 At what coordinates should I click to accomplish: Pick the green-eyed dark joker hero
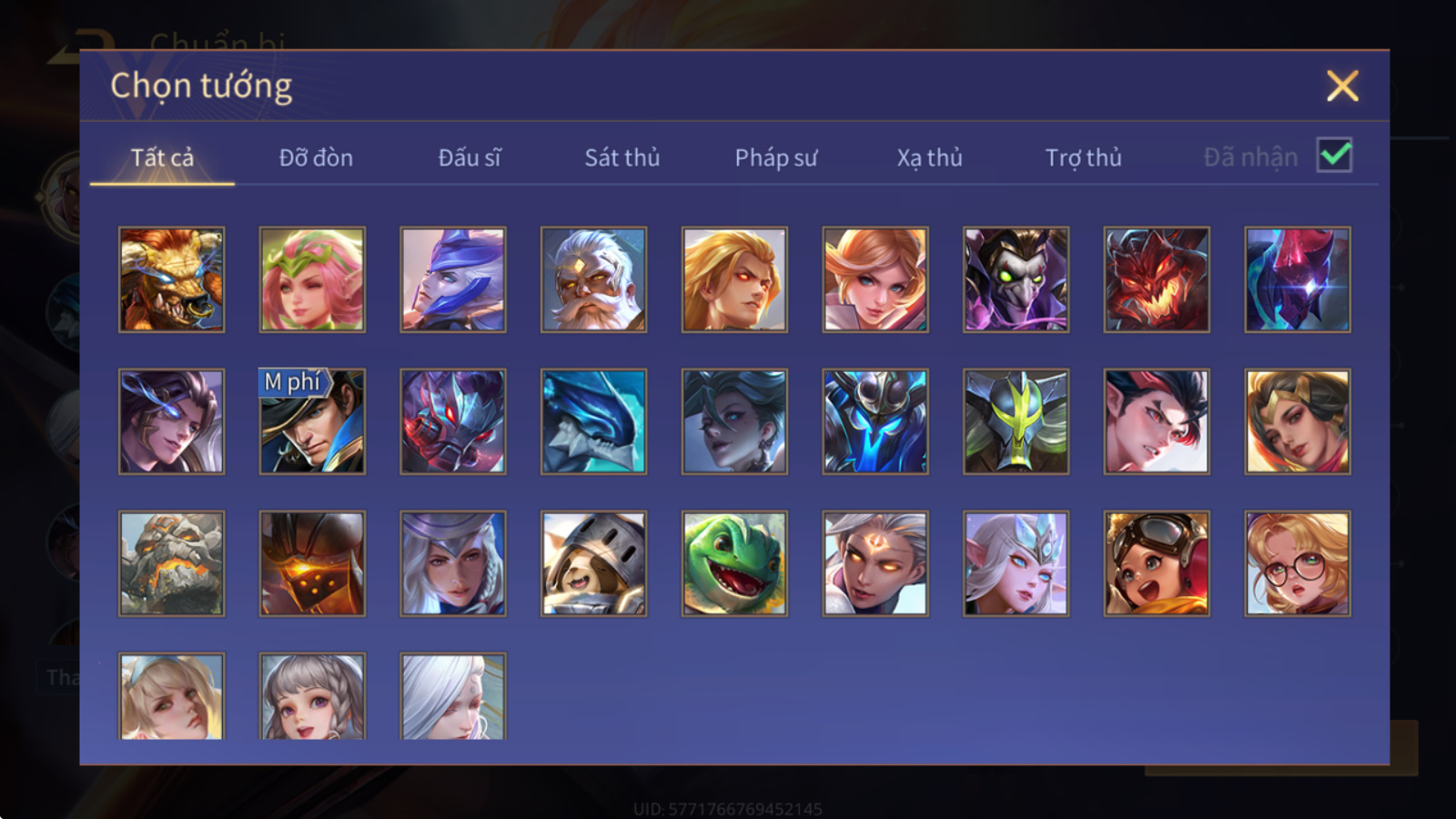point(1016,279)
